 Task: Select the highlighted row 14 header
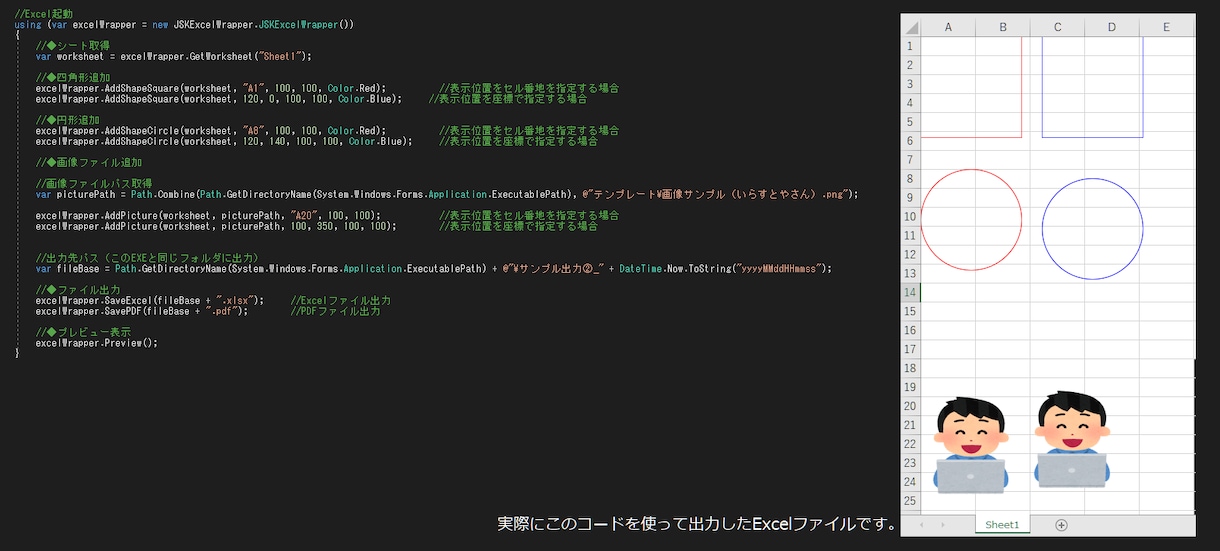(910, 293)
